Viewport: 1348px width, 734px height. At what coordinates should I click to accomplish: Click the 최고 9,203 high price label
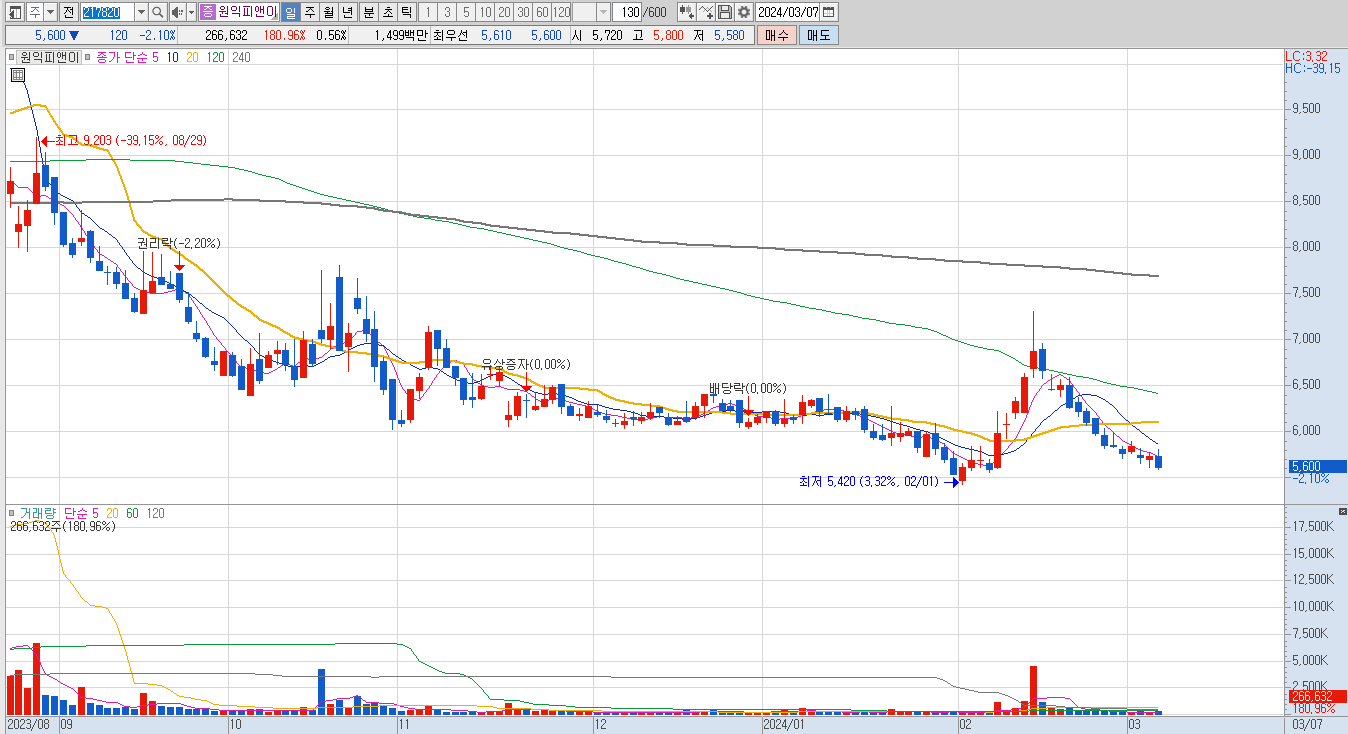pyautogui.click(x=130, y=141)
